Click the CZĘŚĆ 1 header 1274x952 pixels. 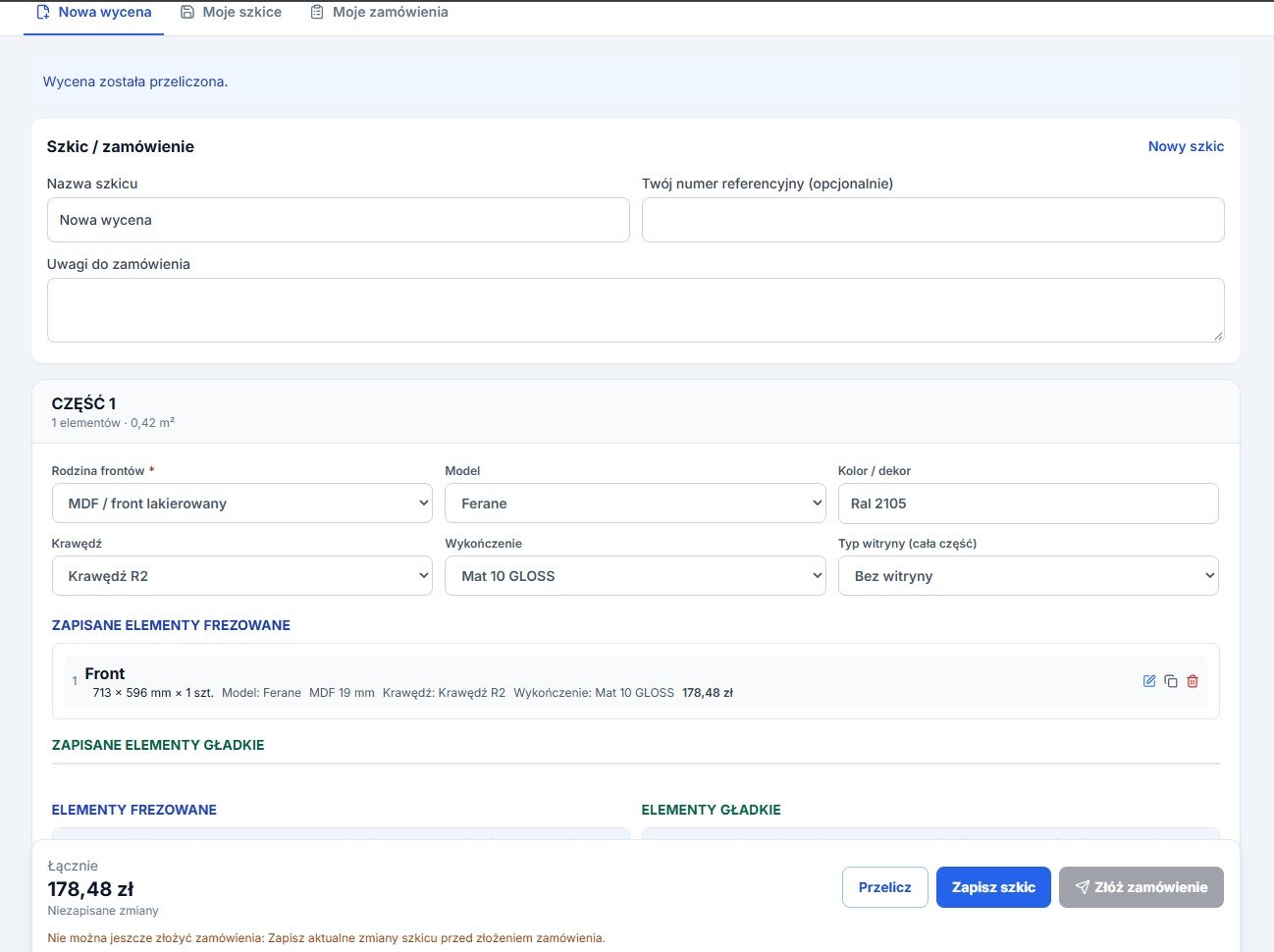pos(84,403)
